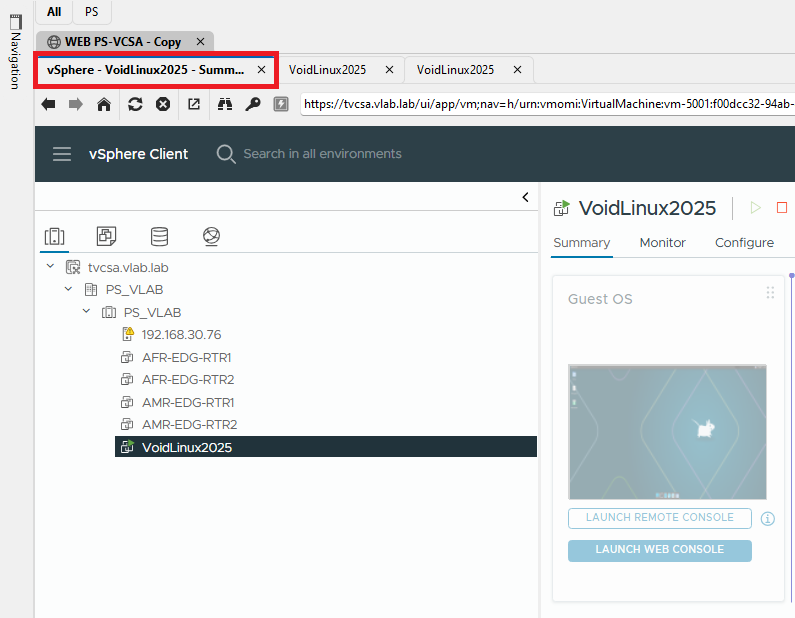Close the last VoidLinux2025 tab
795x618 pixels.
[517, 70]
